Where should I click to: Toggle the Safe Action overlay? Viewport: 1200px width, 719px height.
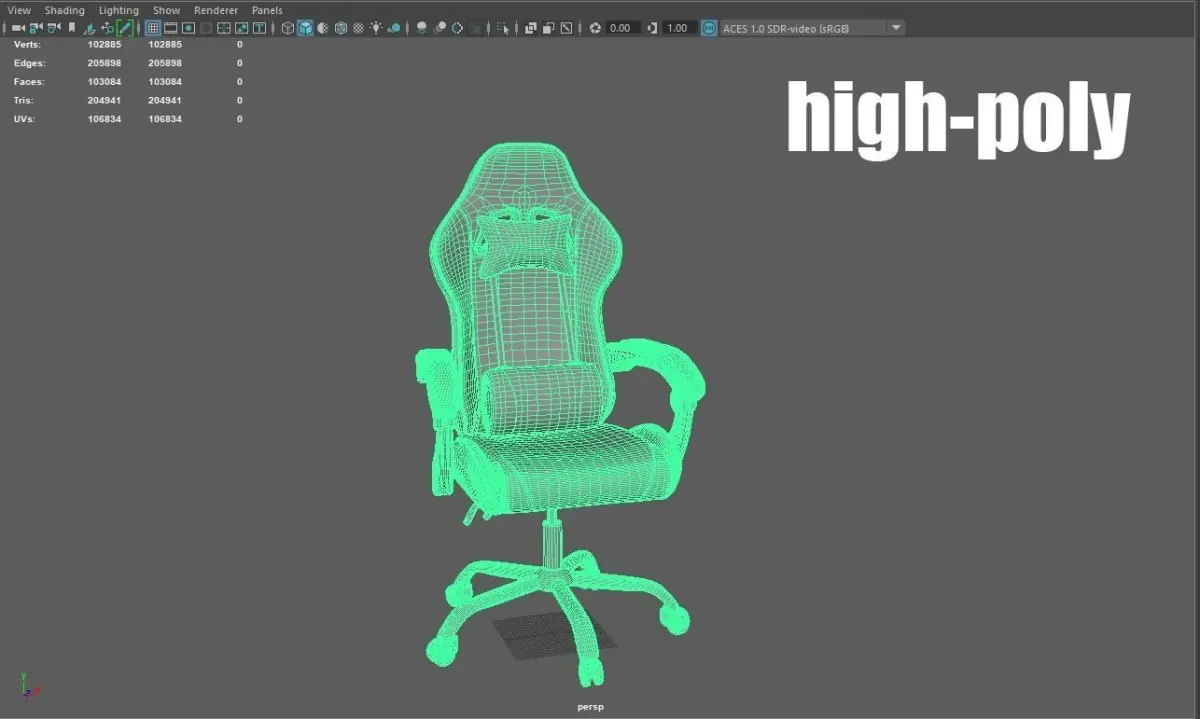[x=242, y=28]
